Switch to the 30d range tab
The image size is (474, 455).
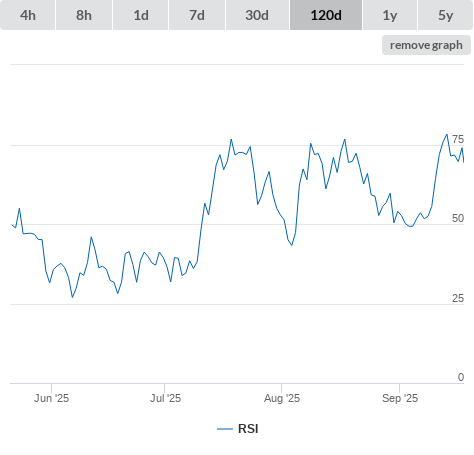pyautogui.click(x=257, y=15)
